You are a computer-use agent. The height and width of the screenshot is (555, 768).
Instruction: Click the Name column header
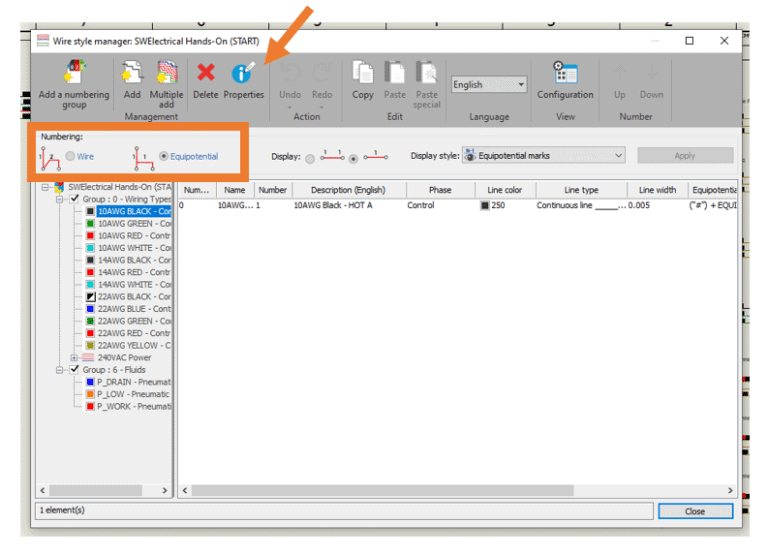[235, 190]
